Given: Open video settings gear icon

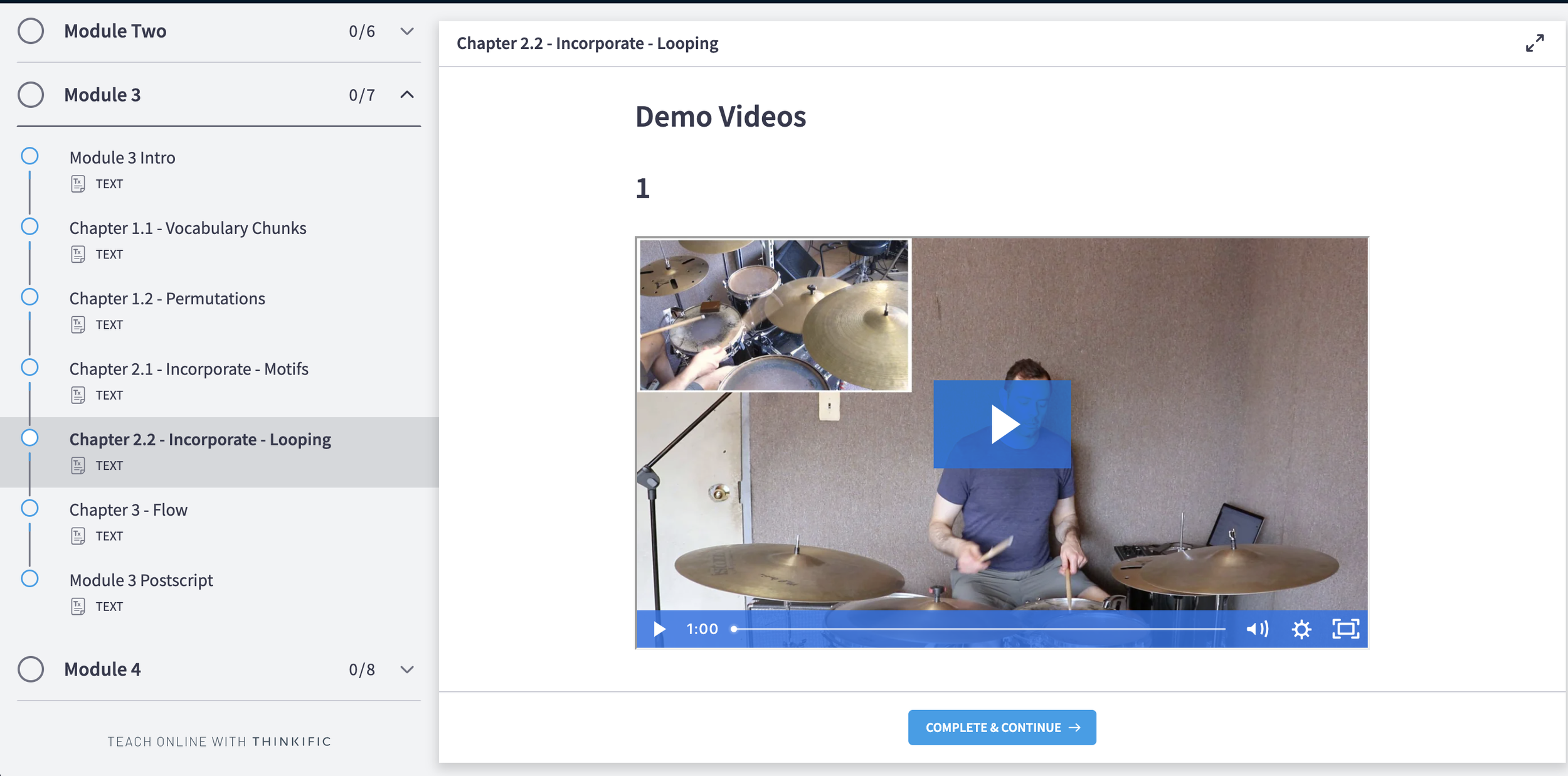Looking at the screenshot, I should (1301, 629).
